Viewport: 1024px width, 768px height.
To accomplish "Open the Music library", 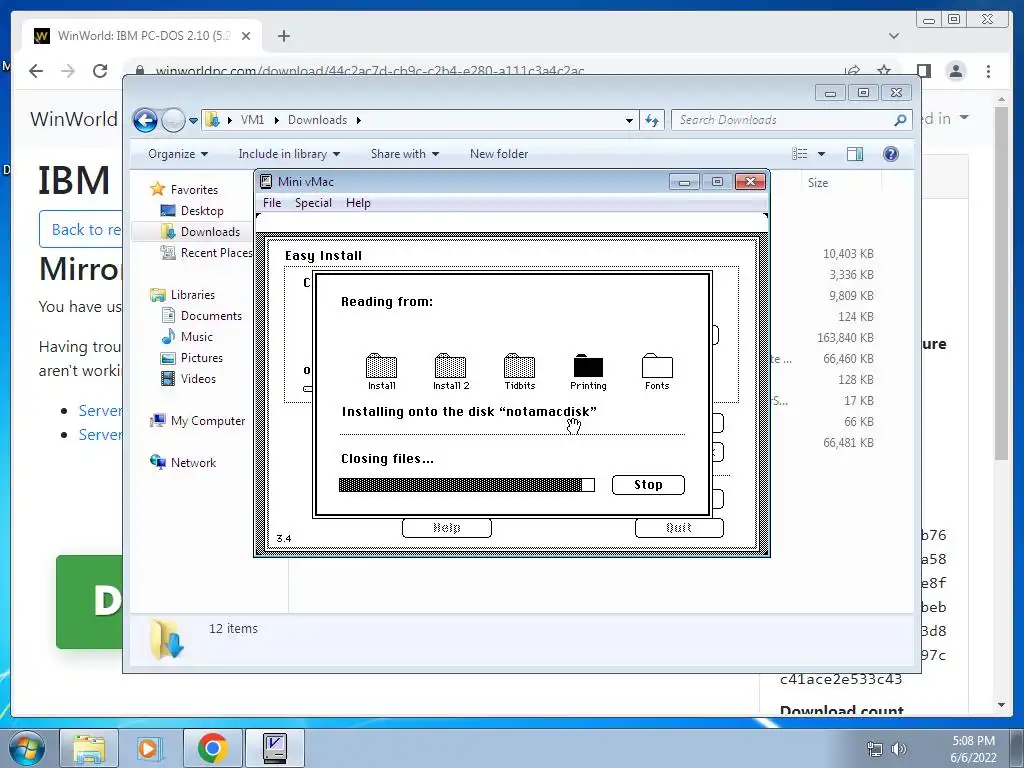I will (x=197, y=337).
